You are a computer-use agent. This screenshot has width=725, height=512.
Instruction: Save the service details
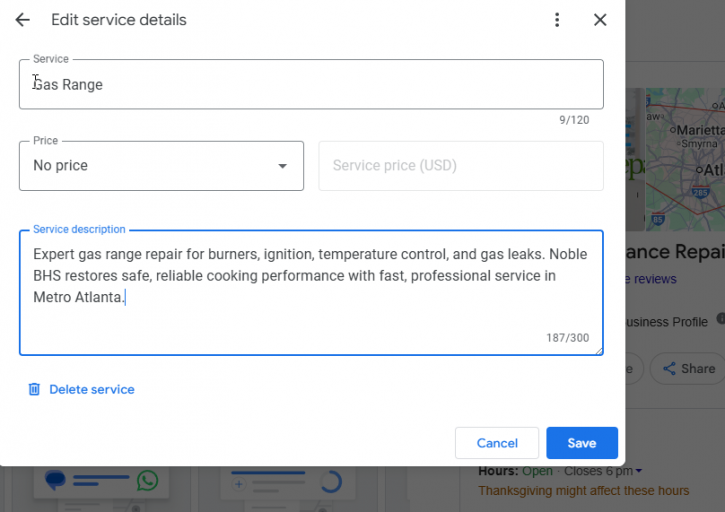click(581, 443)
